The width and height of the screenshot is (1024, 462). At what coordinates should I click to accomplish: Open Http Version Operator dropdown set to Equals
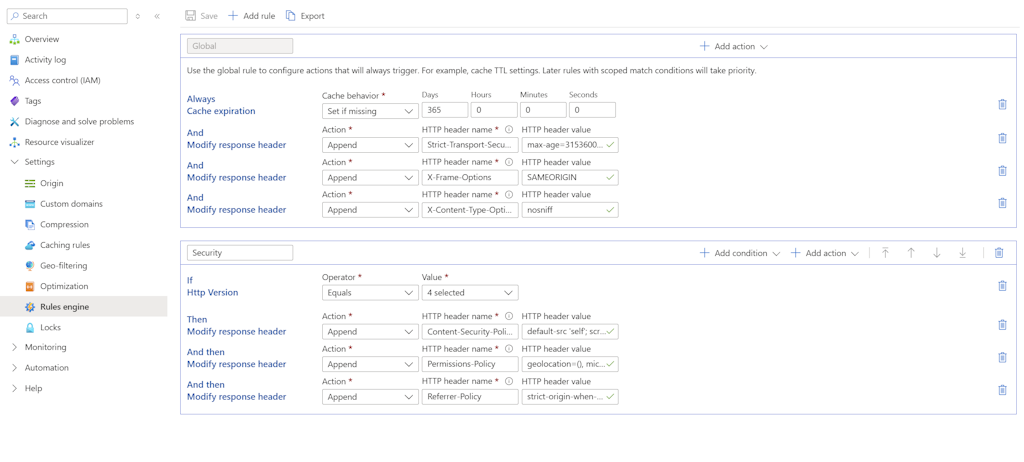point(370,293)
